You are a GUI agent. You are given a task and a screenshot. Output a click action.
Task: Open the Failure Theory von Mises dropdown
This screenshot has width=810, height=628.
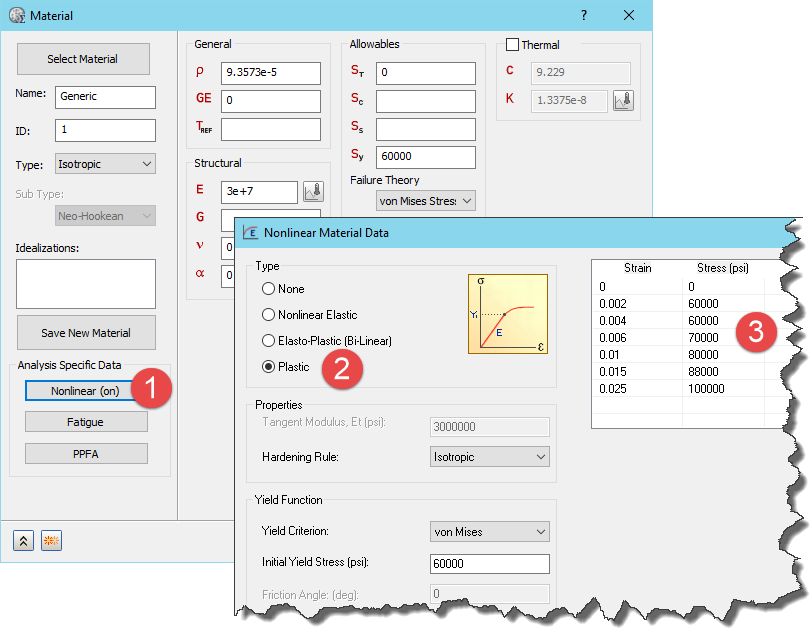point(425,201)
